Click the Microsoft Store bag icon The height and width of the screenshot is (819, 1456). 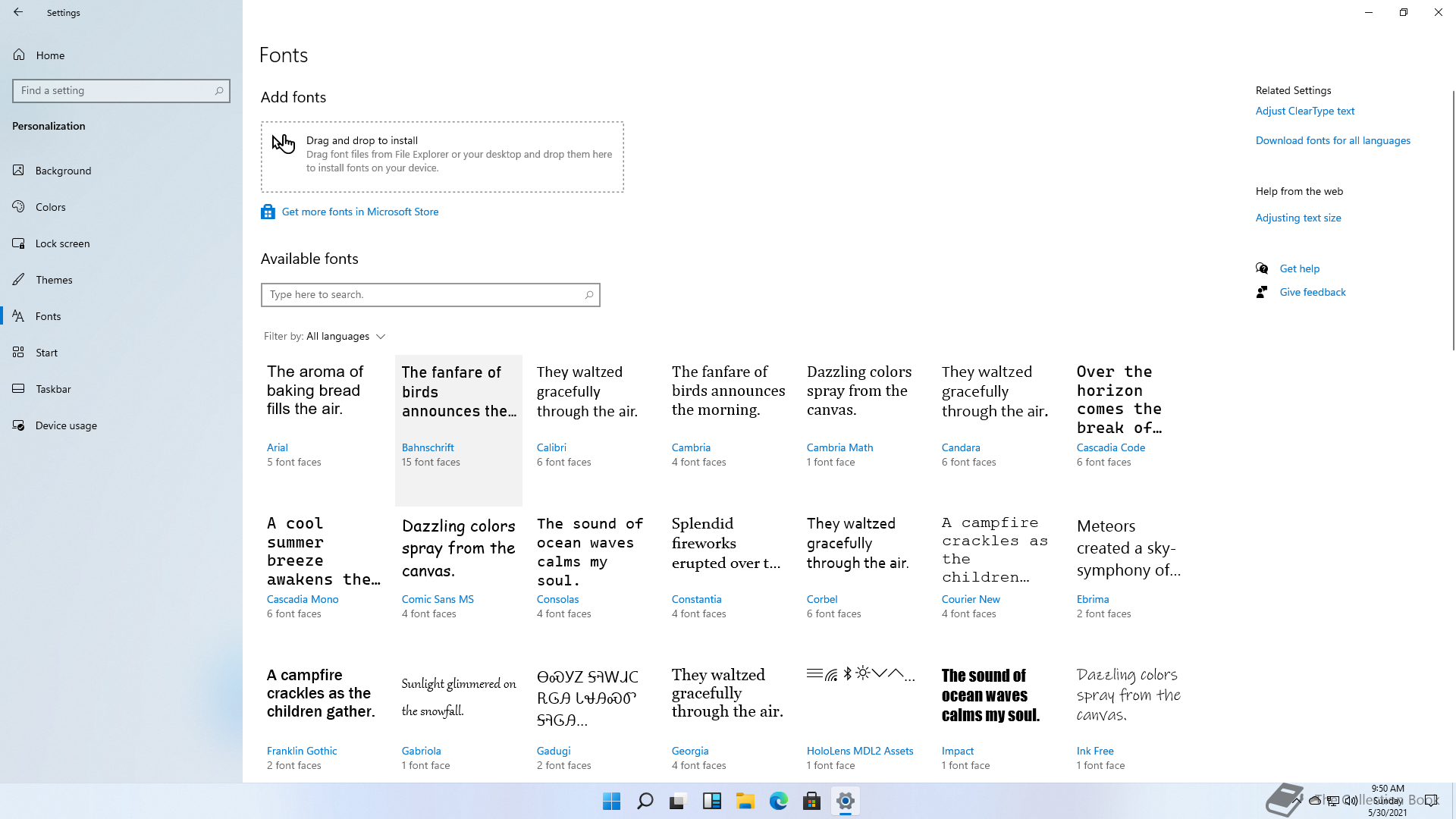[268, 212]
